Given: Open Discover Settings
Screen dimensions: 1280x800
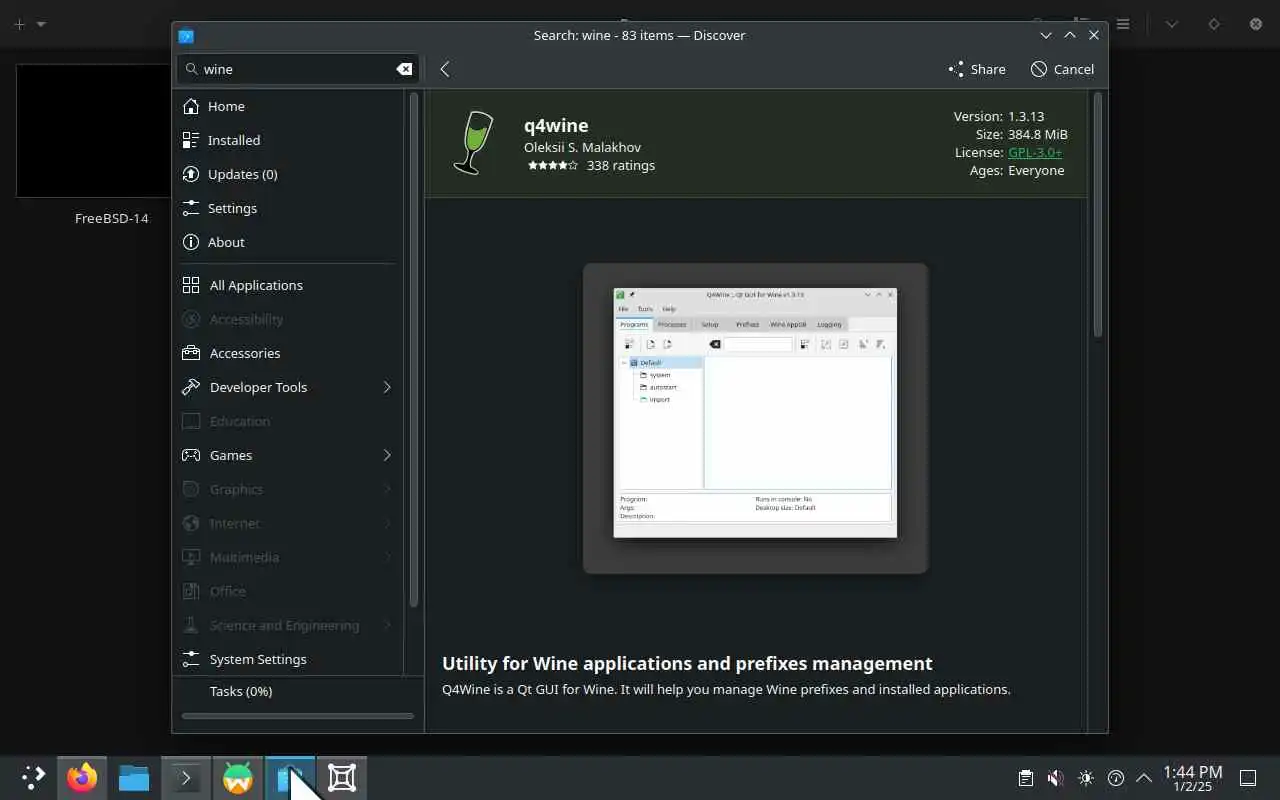Looking at the screenshot, I should click(290, 208).
